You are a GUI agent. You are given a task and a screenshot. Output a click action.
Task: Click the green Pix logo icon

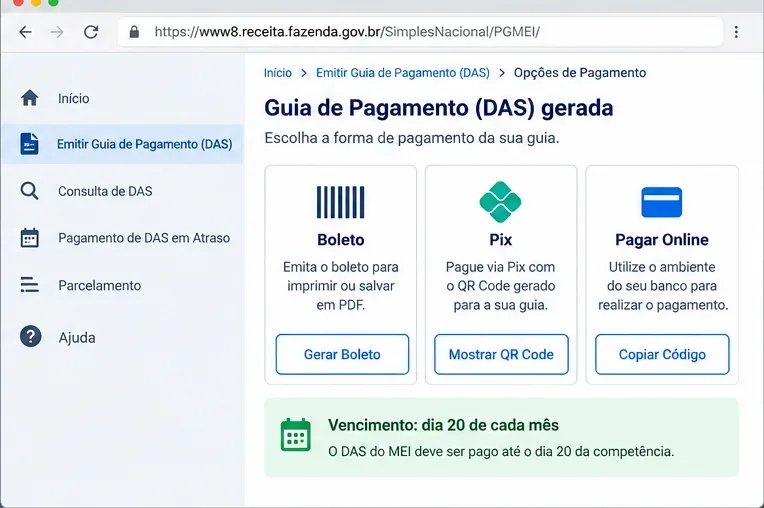pos(500,202)
